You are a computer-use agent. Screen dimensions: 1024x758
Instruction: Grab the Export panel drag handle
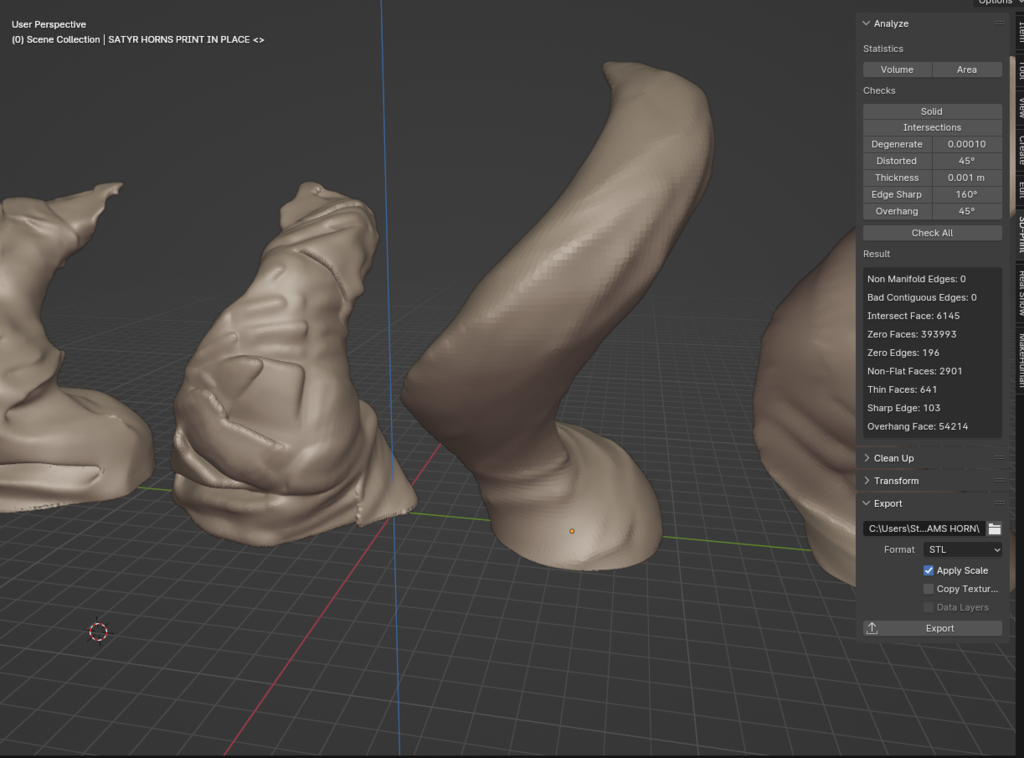(x=998, y=504)
